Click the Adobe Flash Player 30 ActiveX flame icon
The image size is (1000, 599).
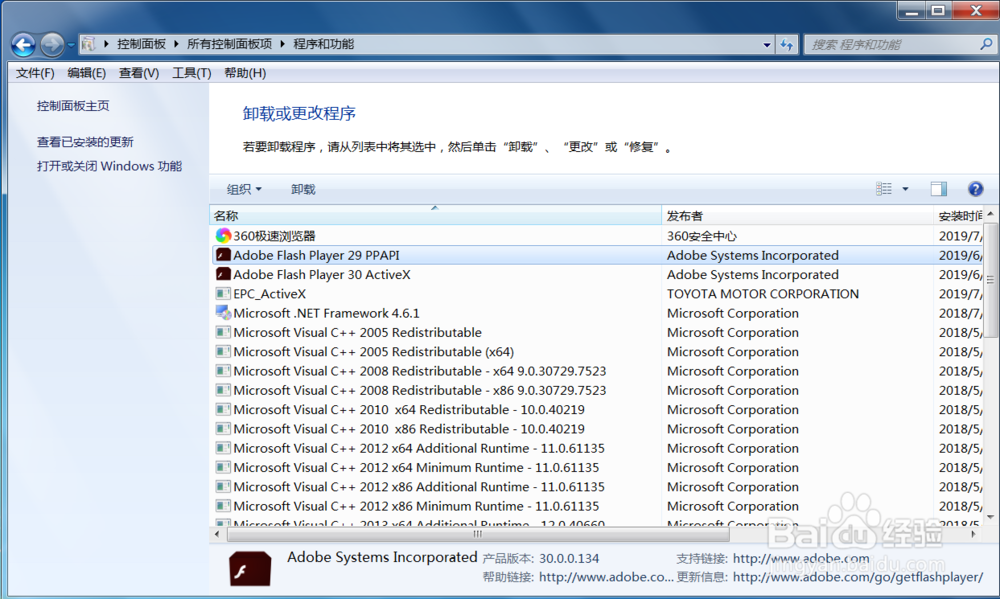coord(222,274)
